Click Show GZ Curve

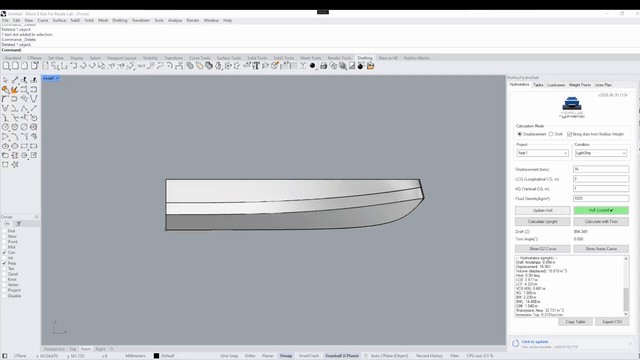pyautogui.click(x=542, y=249)
